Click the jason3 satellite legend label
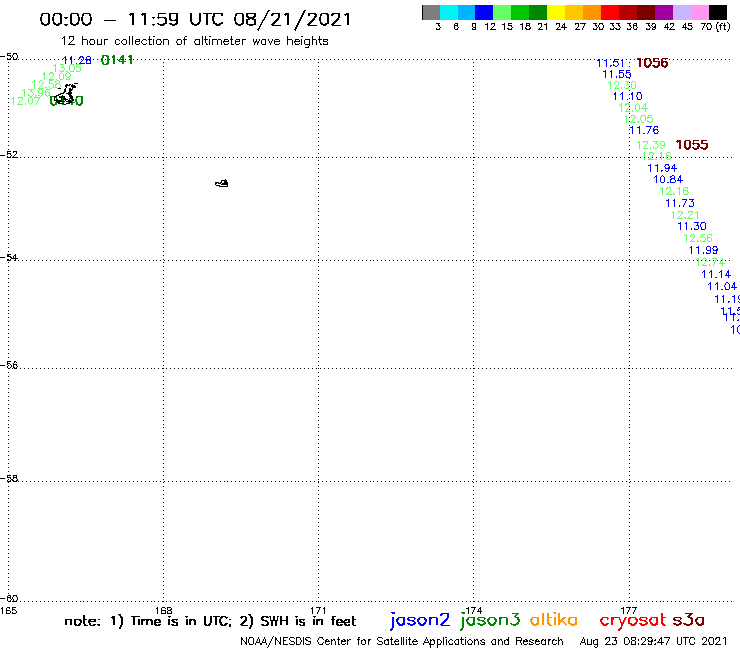 click(x=490, y=620)
